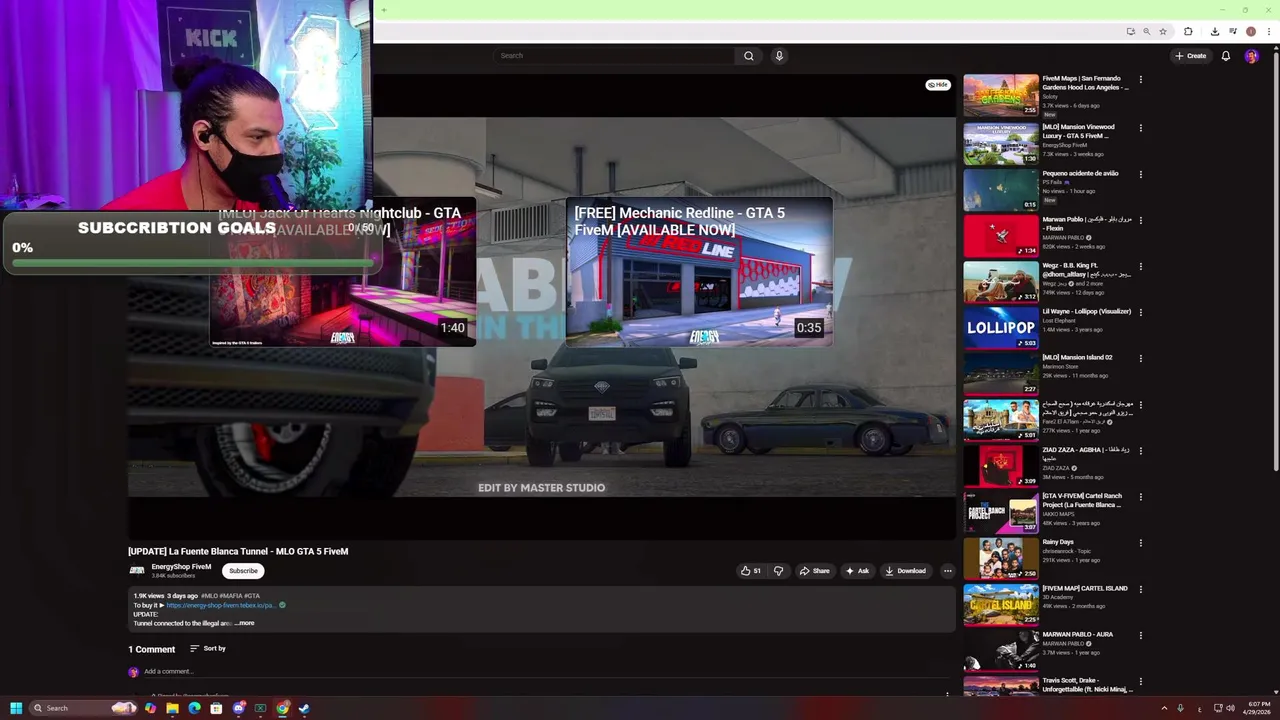Click the 1 Comment heading
Screen dimensions: 1280x720
[x=151, y=649]
